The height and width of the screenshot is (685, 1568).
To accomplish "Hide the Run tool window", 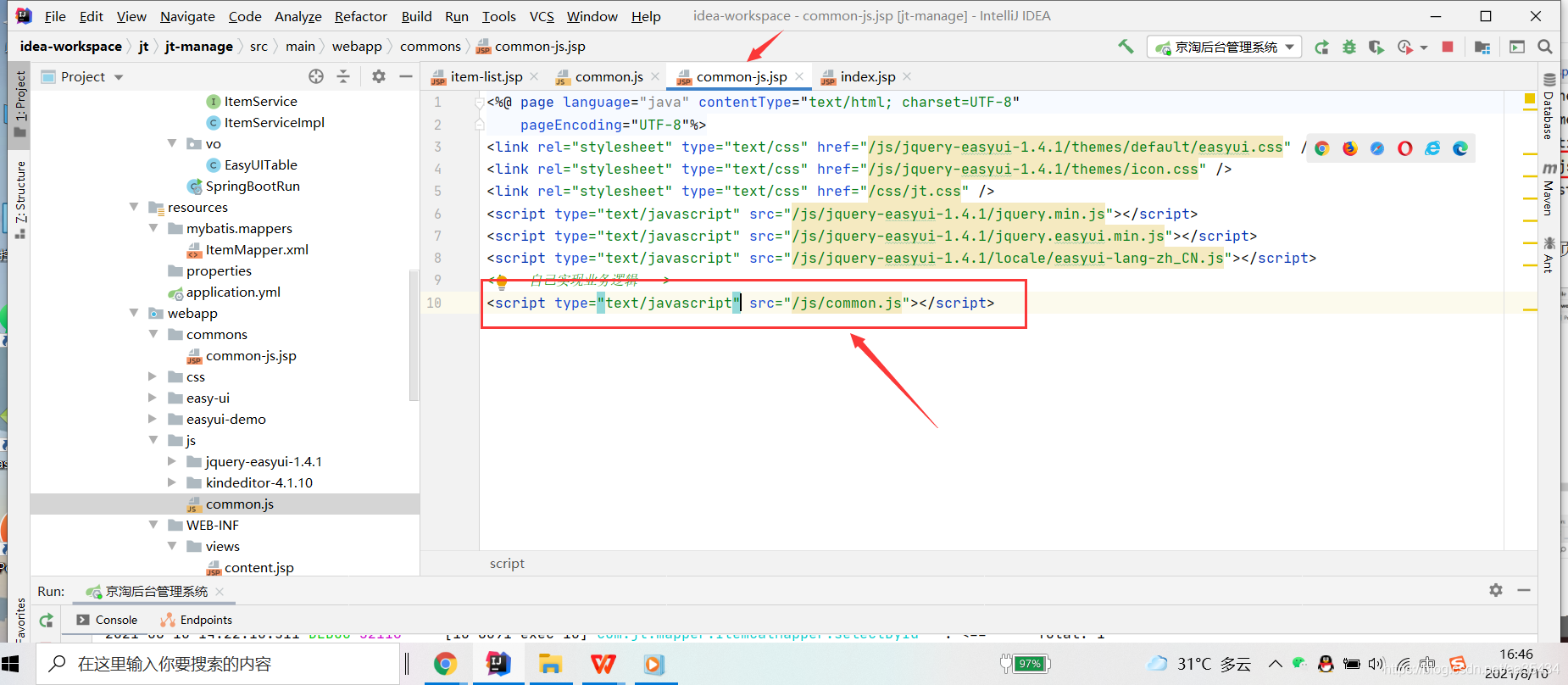I will tap(1524, 590).
